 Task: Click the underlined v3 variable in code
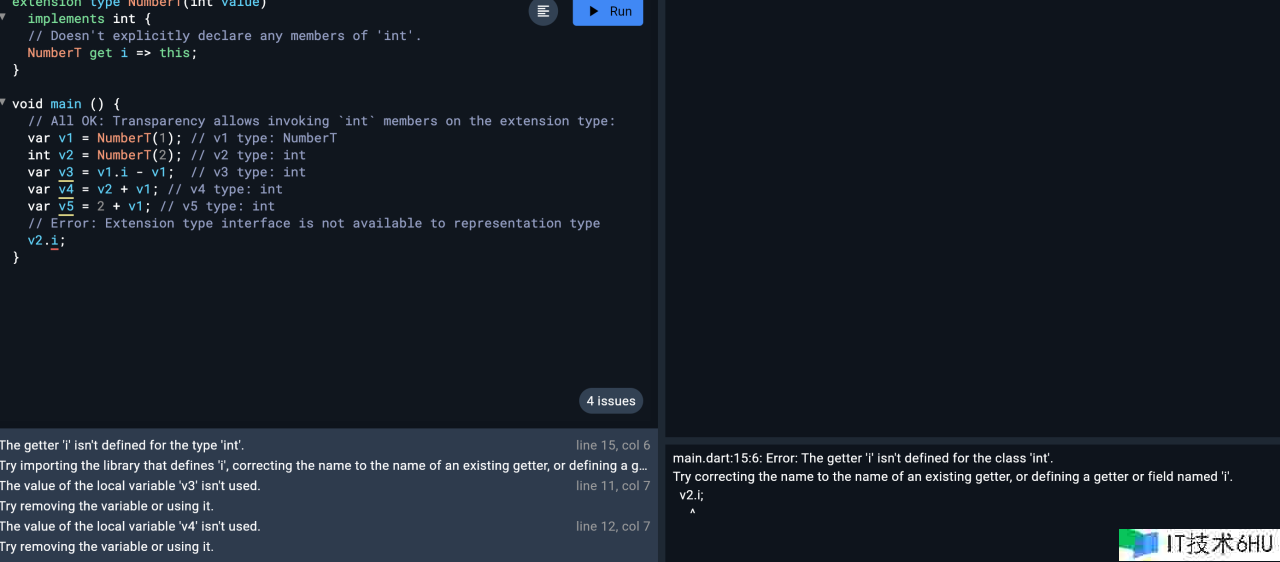coord(66,172)
